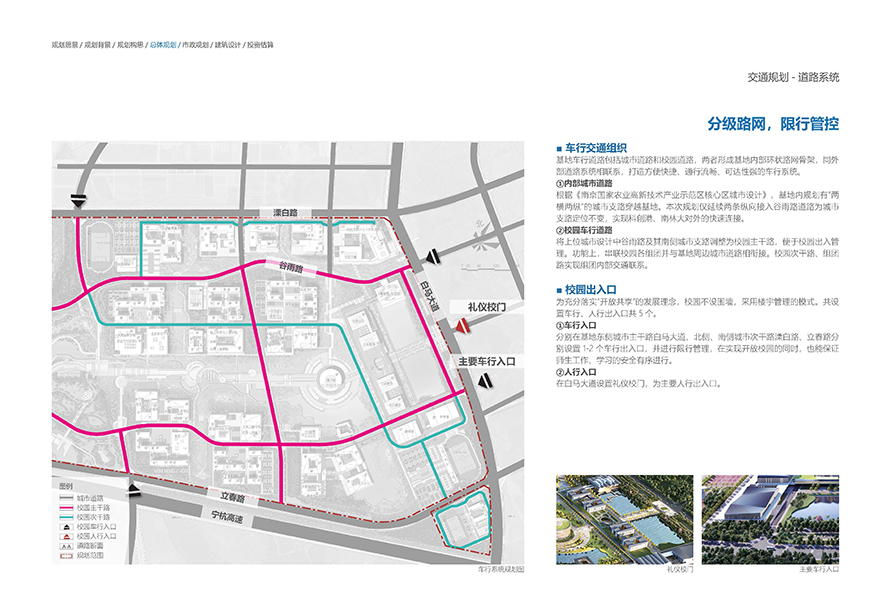Click the 礼仪校门 callout label on the map
Screen dimensions: 870x615
click(487, 307)
